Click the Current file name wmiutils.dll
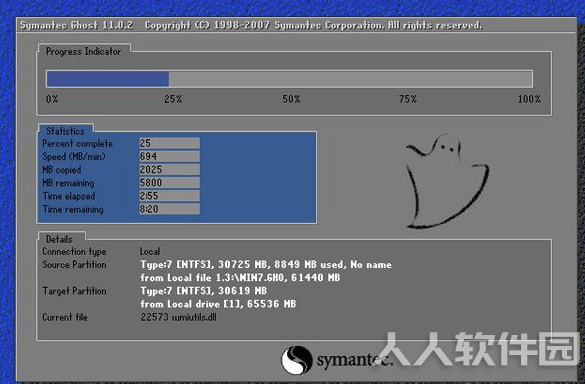Image resolution: width=585 pixels, height=384 pixels. coord(194,317)
